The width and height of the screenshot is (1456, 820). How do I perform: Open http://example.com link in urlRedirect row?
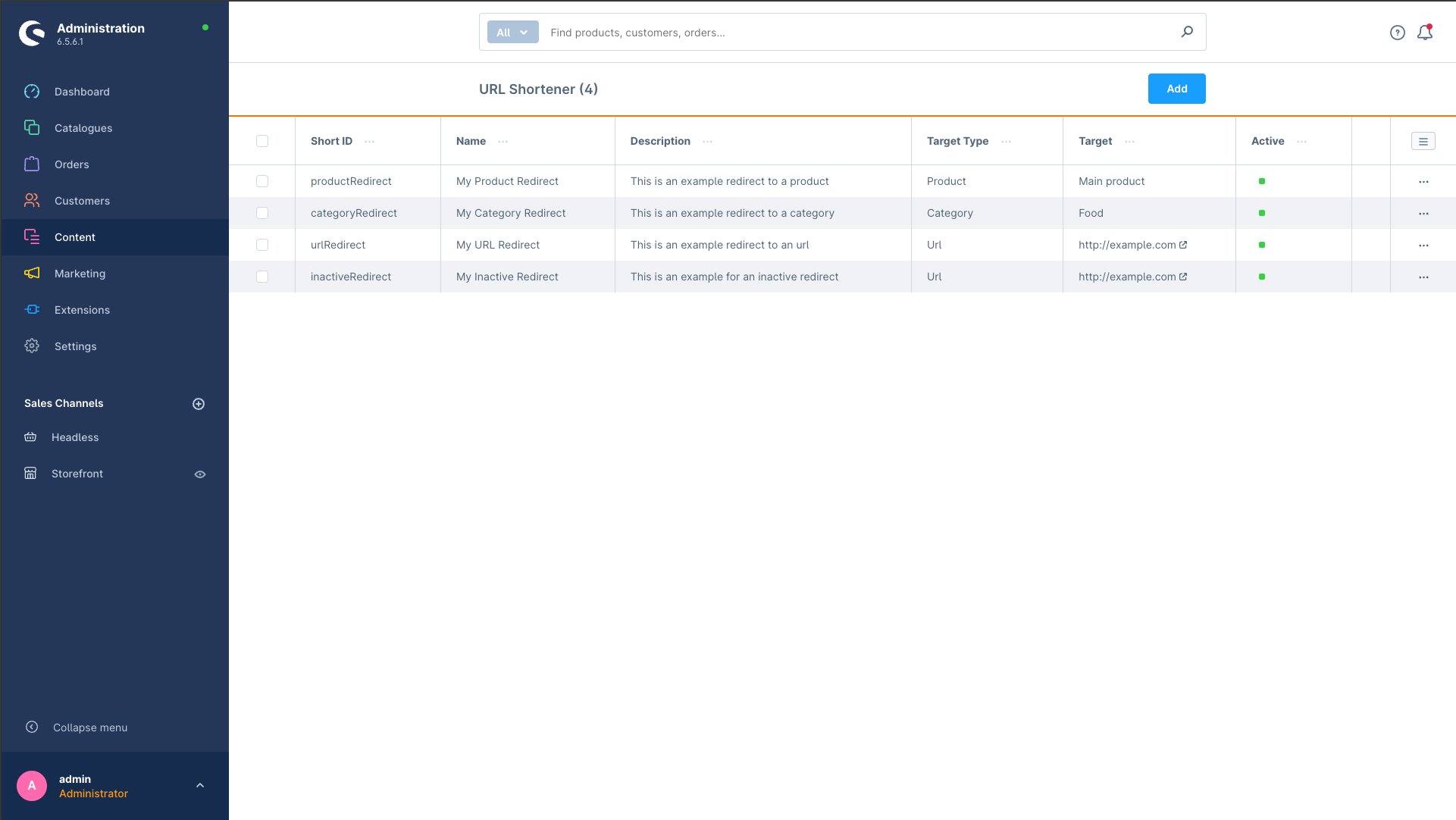click(1127, 245)
